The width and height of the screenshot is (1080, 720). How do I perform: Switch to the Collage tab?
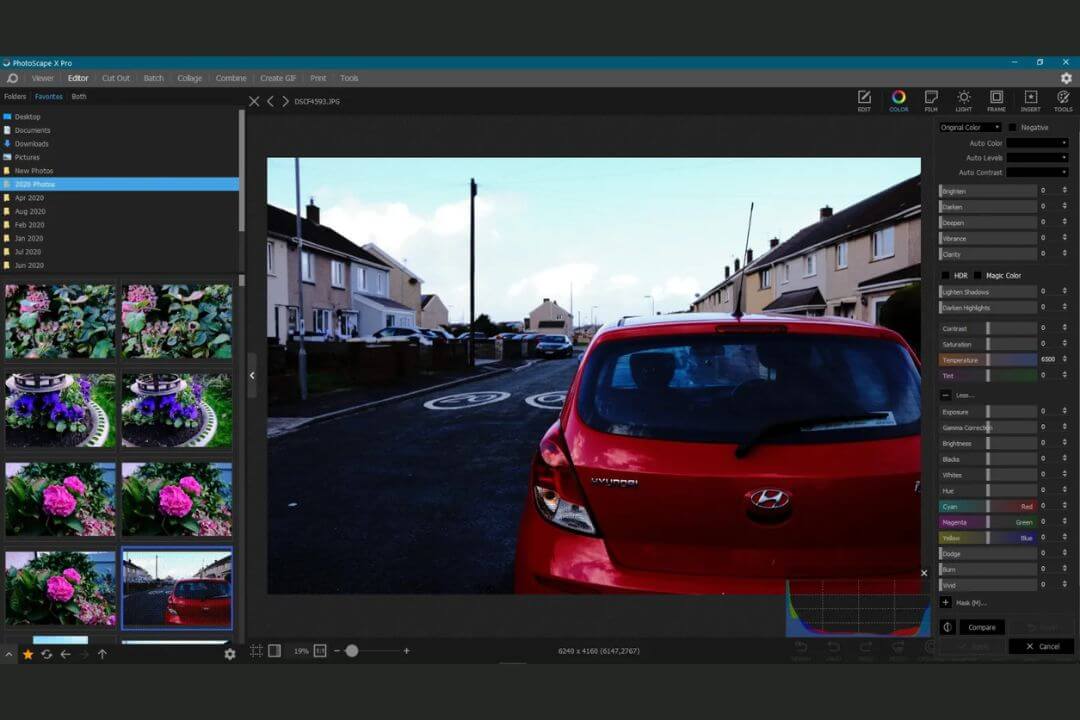pyautogui.click(x=189, y=78)
